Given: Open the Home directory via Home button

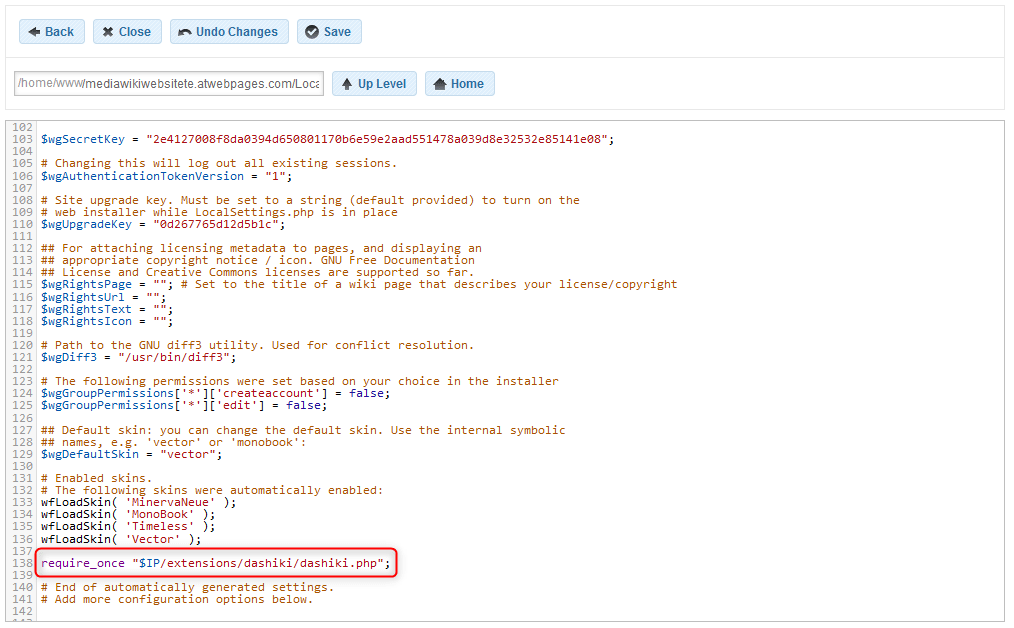Looking at the screenshot, I should [459, 83].
